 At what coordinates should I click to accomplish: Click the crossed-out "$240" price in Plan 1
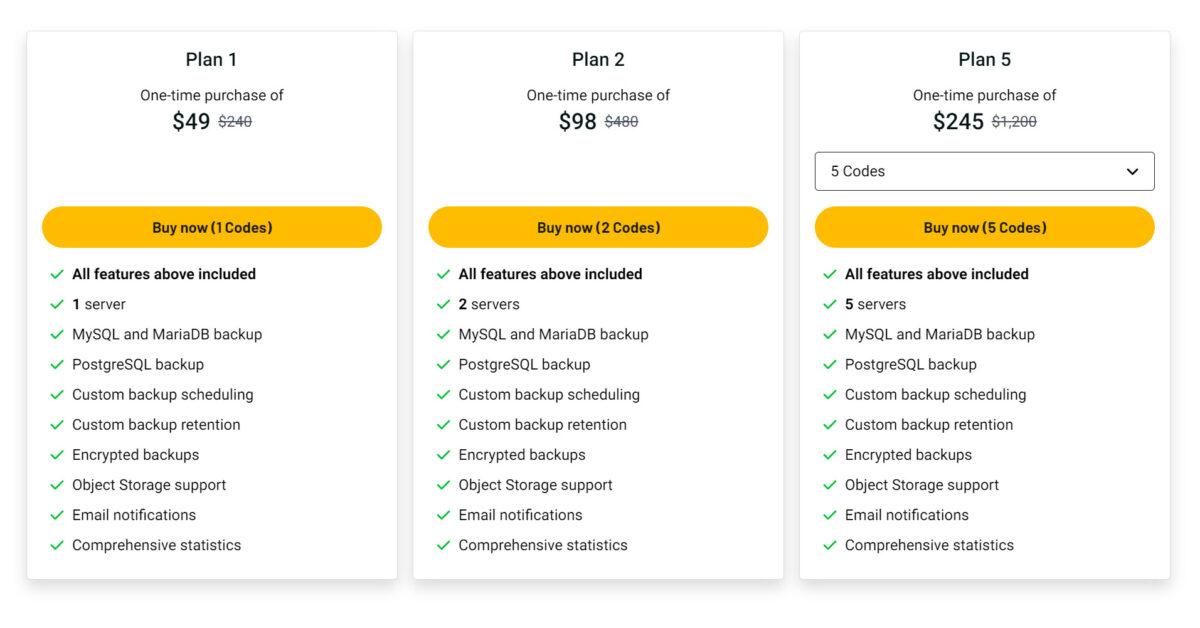[x=236, y=121]
